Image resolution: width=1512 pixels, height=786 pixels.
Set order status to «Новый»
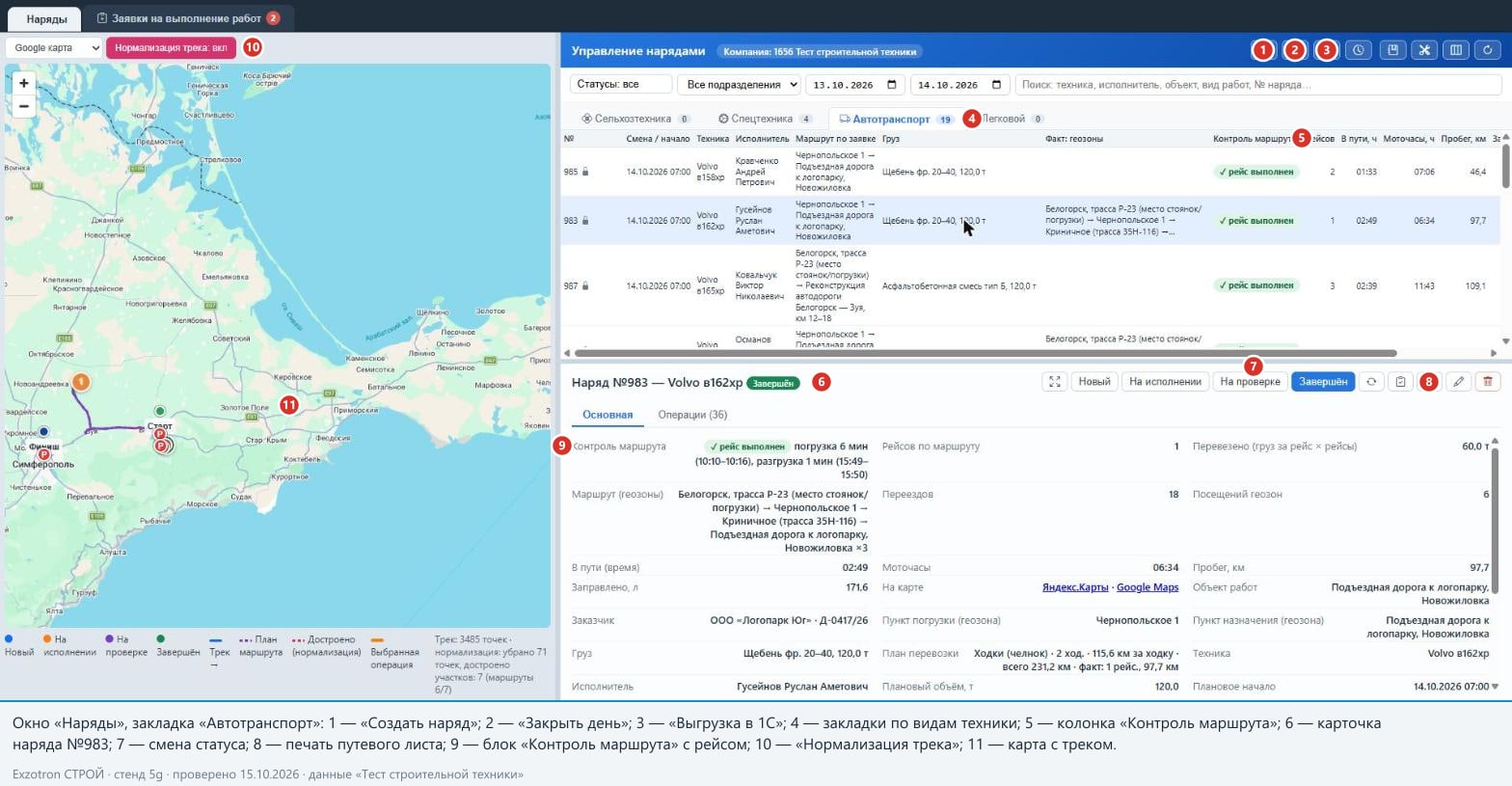[1094, 382]
